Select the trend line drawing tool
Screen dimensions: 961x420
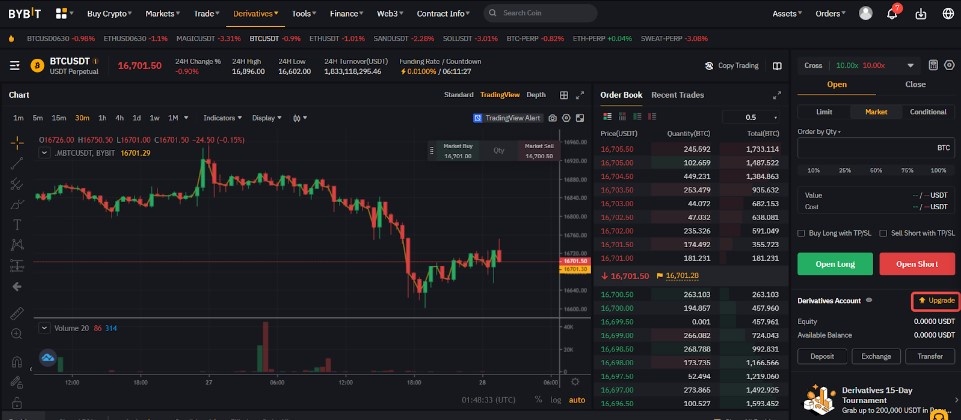[17, 163]
